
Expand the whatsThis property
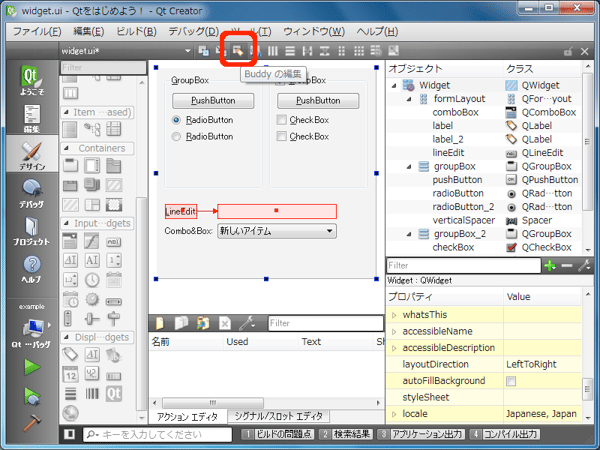coord(393,314)
